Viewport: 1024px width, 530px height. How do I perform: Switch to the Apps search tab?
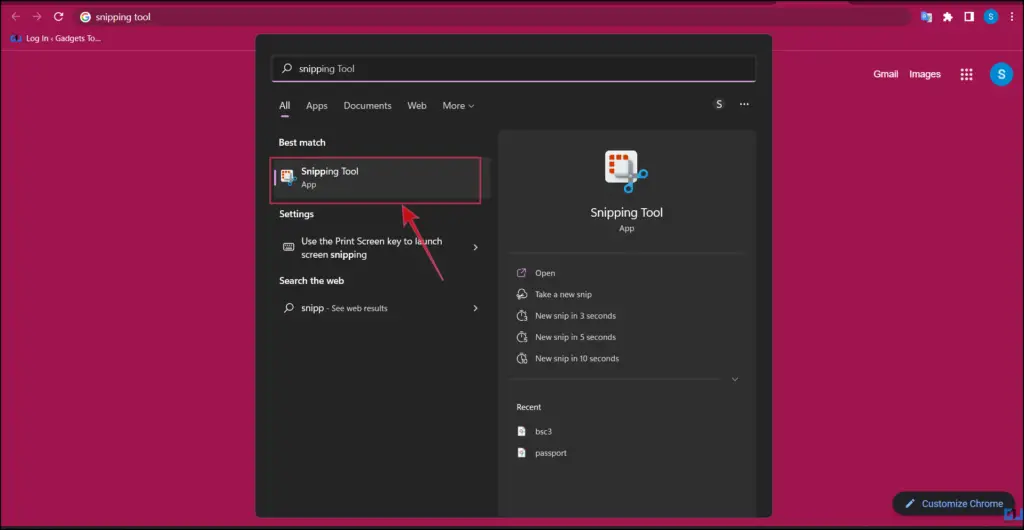(317, 106)
